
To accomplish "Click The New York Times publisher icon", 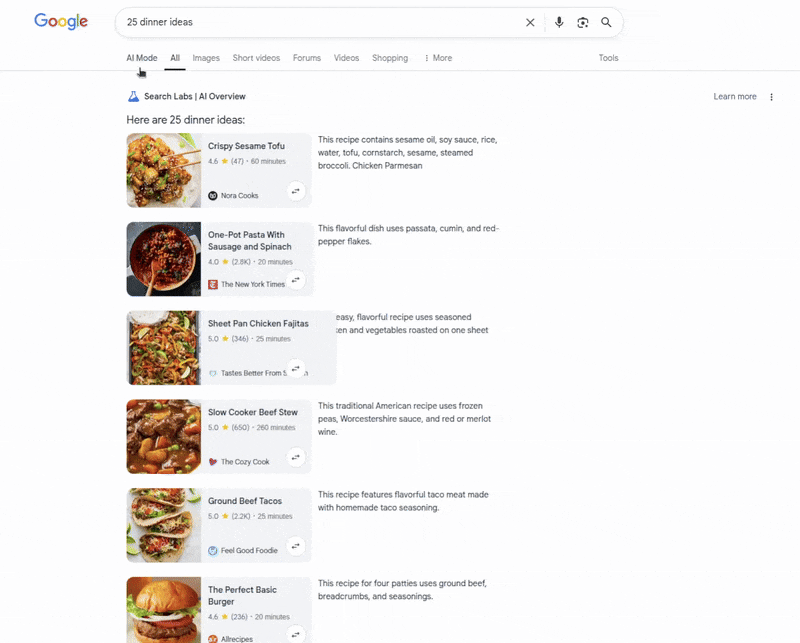I will click(x=211, y=284).
